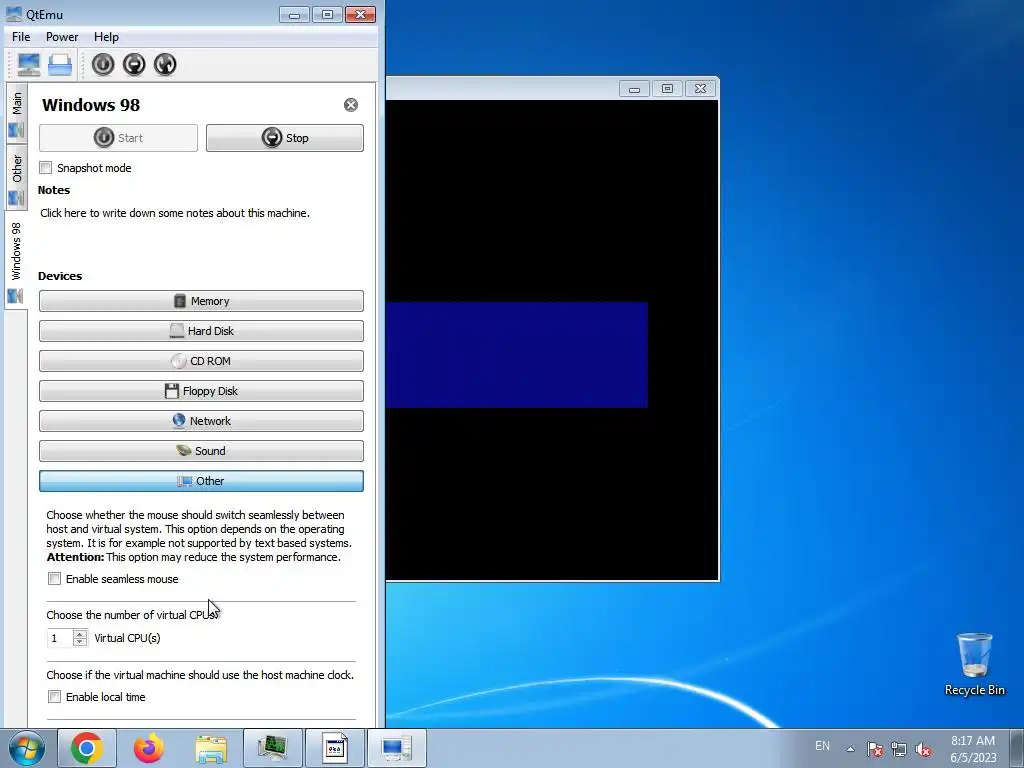The width and height of the screenshot is (1024, 768).
Task: Open Windows Explorer from the taskbar
Action: pos(211,748)
